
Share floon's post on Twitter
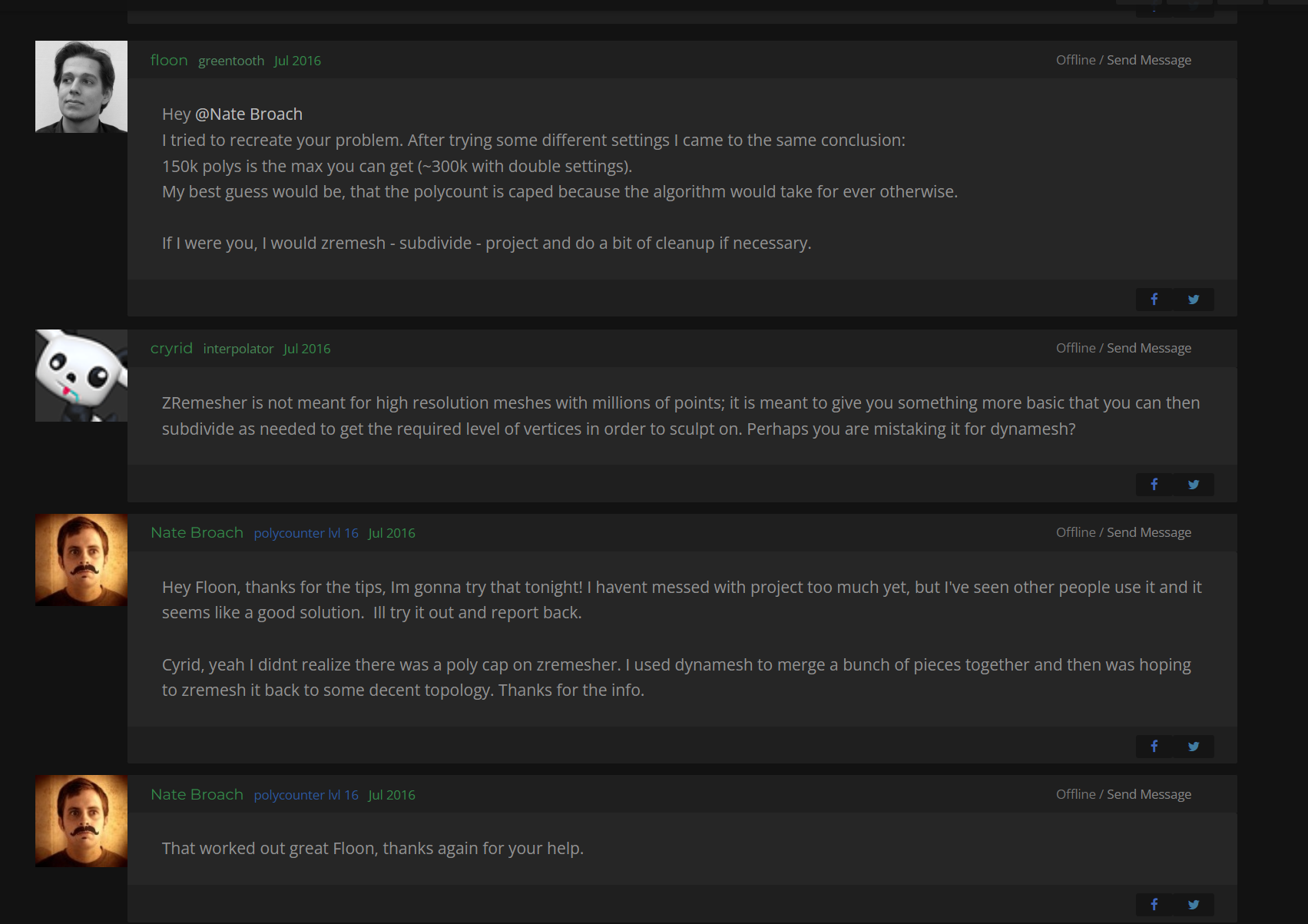click(x=1194, y=300)
